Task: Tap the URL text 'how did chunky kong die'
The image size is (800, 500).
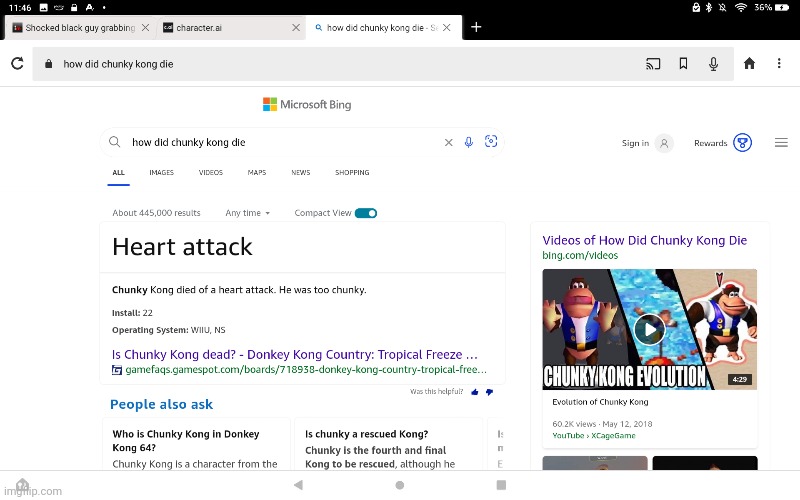Action: click(118, 64)
